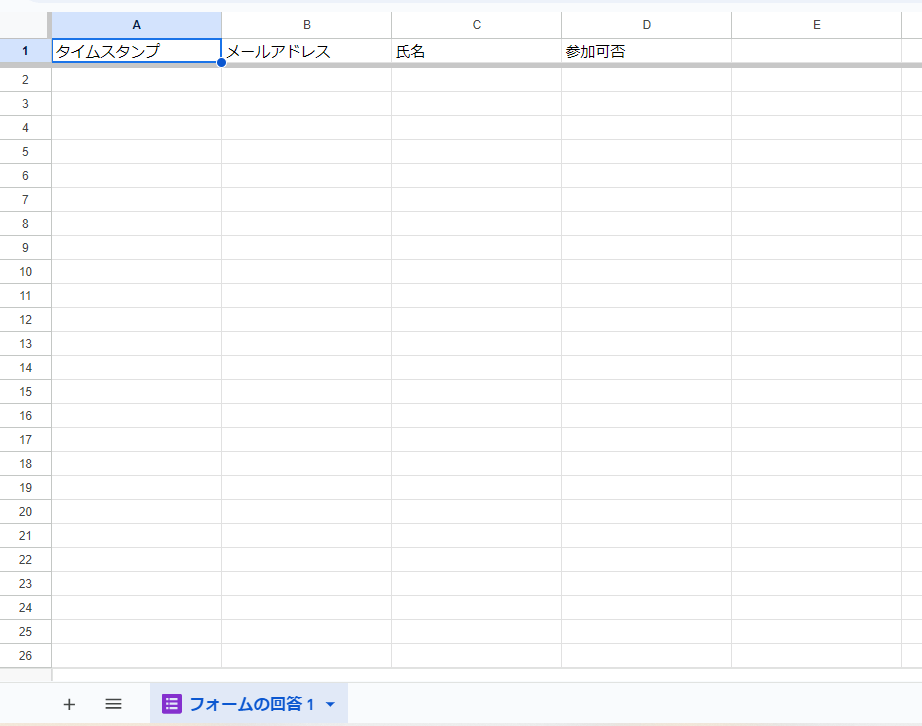Click the select-all corner box
This screenshot has width=922, height=726.
click(25, 24)
